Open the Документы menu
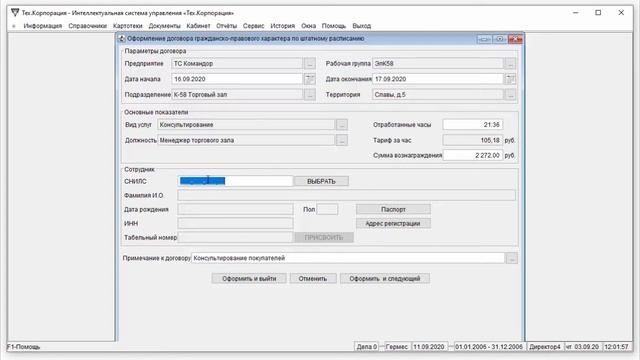The width and height of the screenshot is (640, 360). click(164, 26)
